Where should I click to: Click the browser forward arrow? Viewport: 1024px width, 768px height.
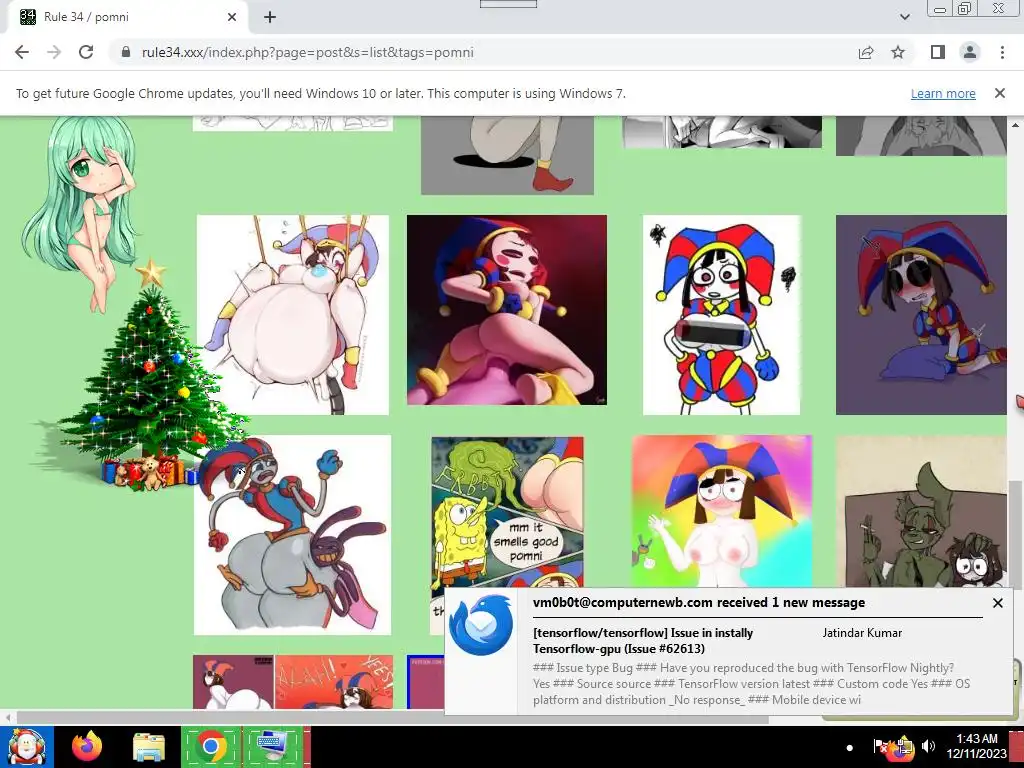pos(54,52)
